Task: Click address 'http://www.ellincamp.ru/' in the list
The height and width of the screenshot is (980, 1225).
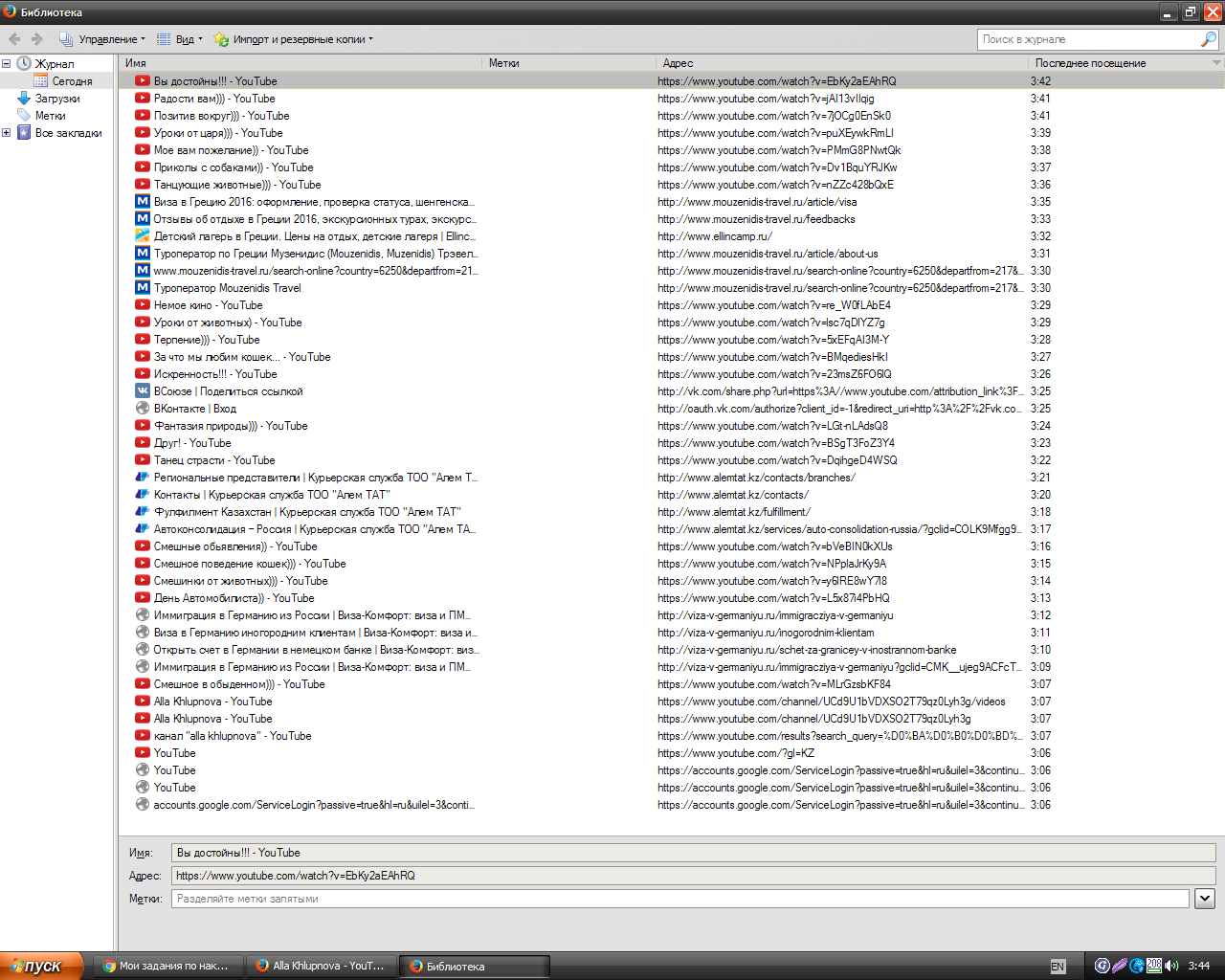Action: click(715, 236)
